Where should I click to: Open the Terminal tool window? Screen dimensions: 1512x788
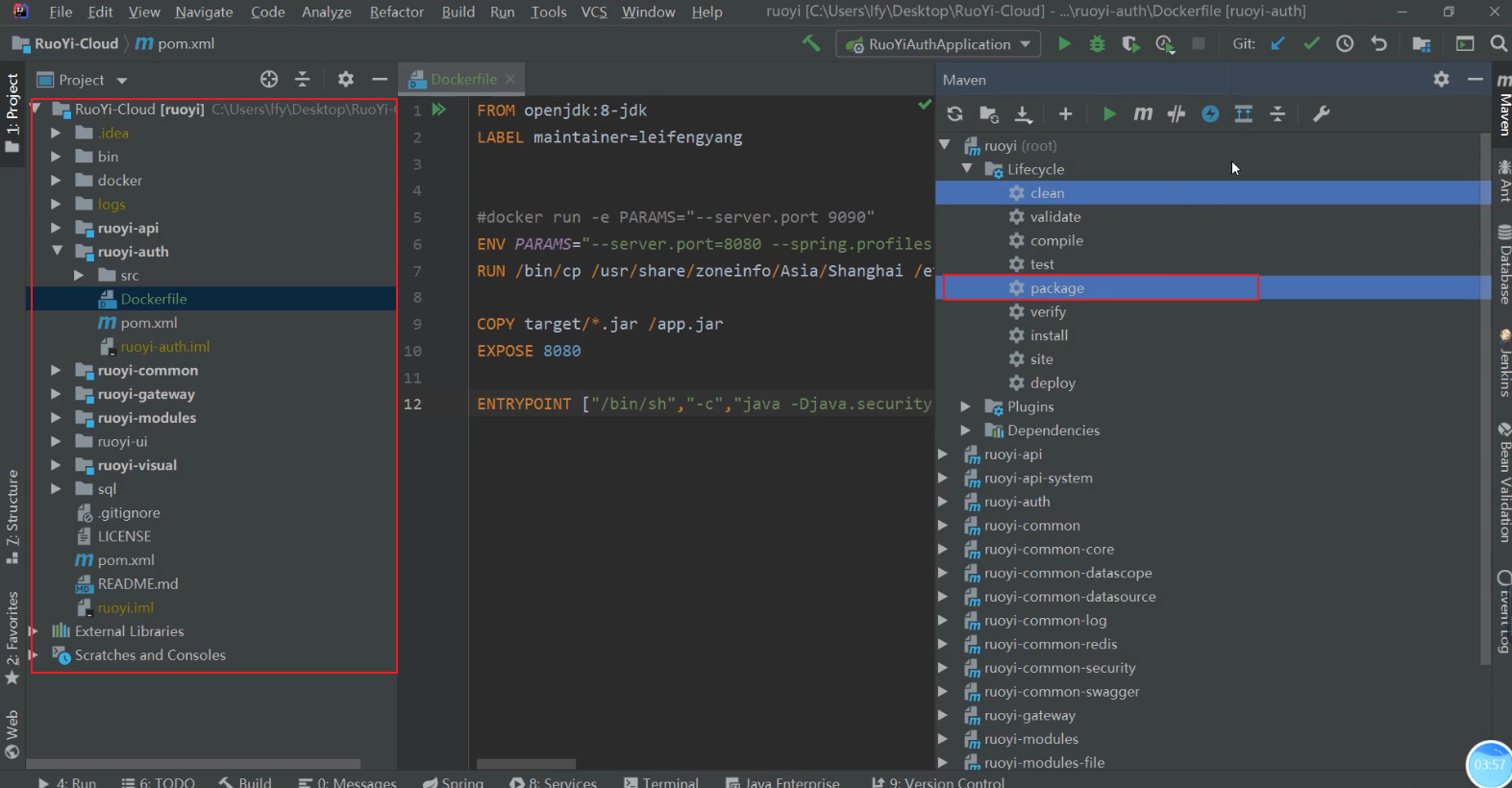661,781
